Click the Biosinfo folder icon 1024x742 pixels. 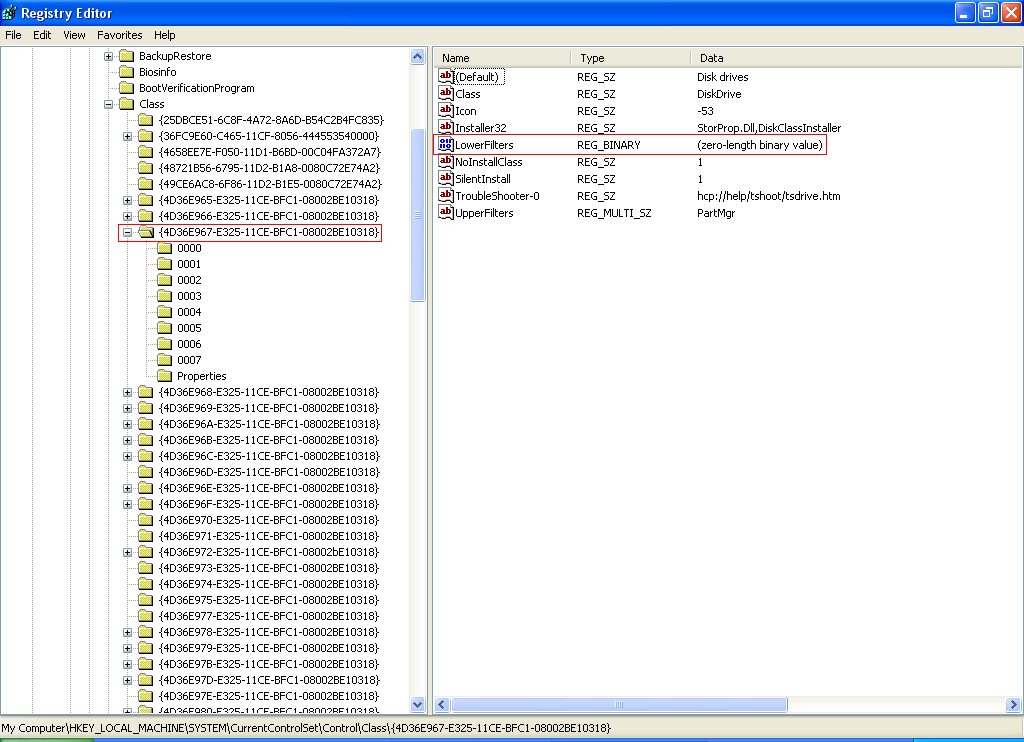[x=127, y=72]
